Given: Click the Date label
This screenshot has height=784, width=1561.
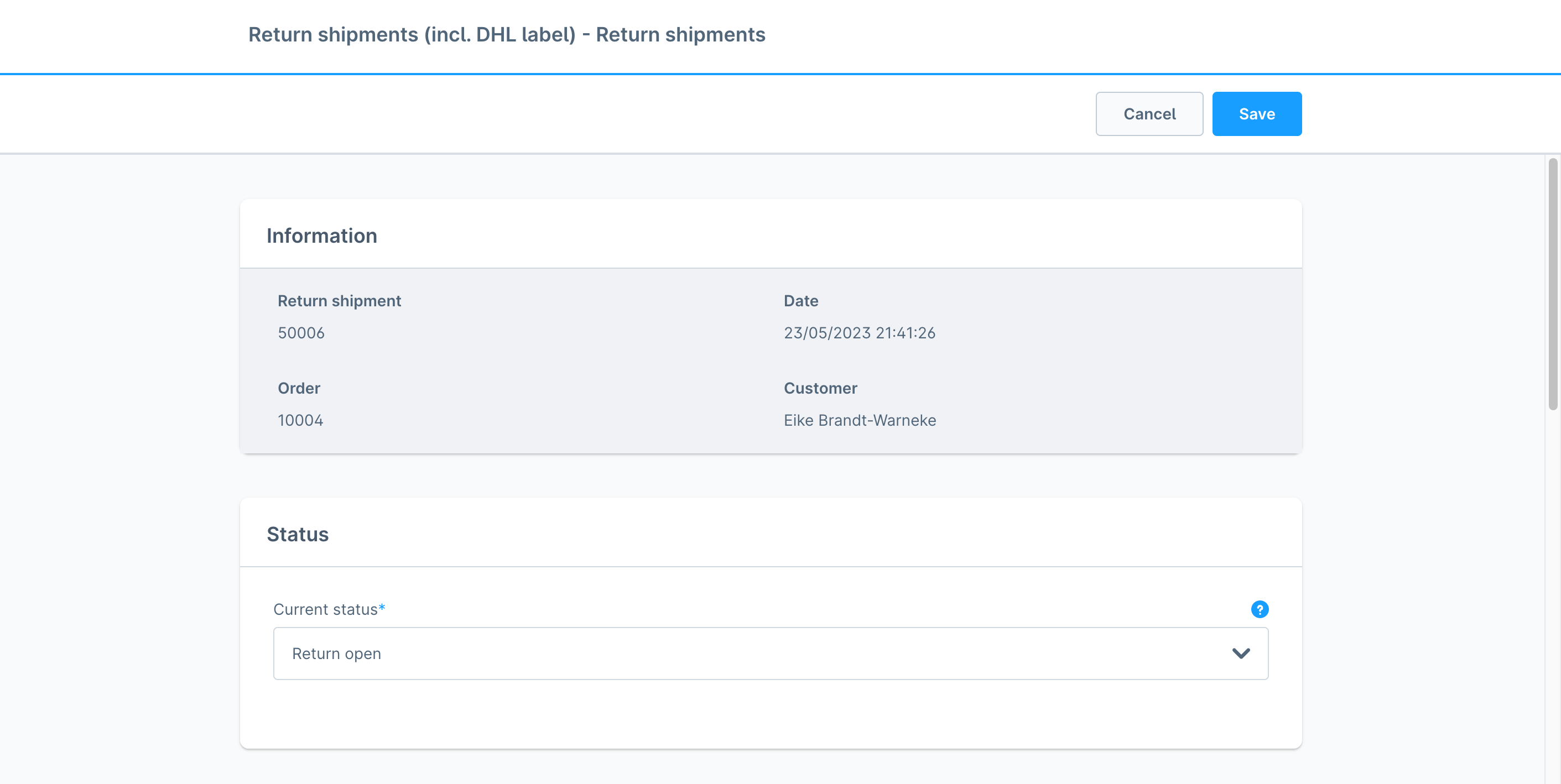Looking at the screenshot, I should 800,301.
